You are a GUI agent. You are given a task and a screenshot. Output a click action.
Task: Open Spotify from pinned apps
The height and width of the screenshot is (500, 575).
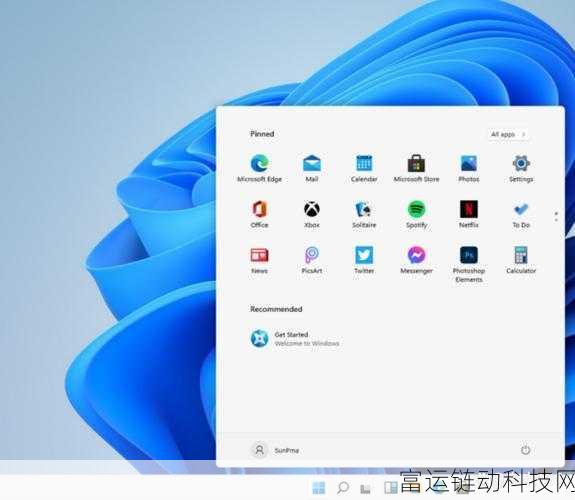point(416,214)
